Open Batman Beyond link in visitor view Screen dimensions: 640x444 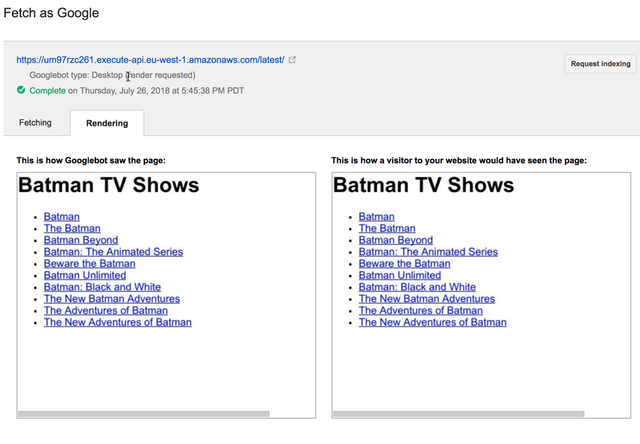click(396, 240)
